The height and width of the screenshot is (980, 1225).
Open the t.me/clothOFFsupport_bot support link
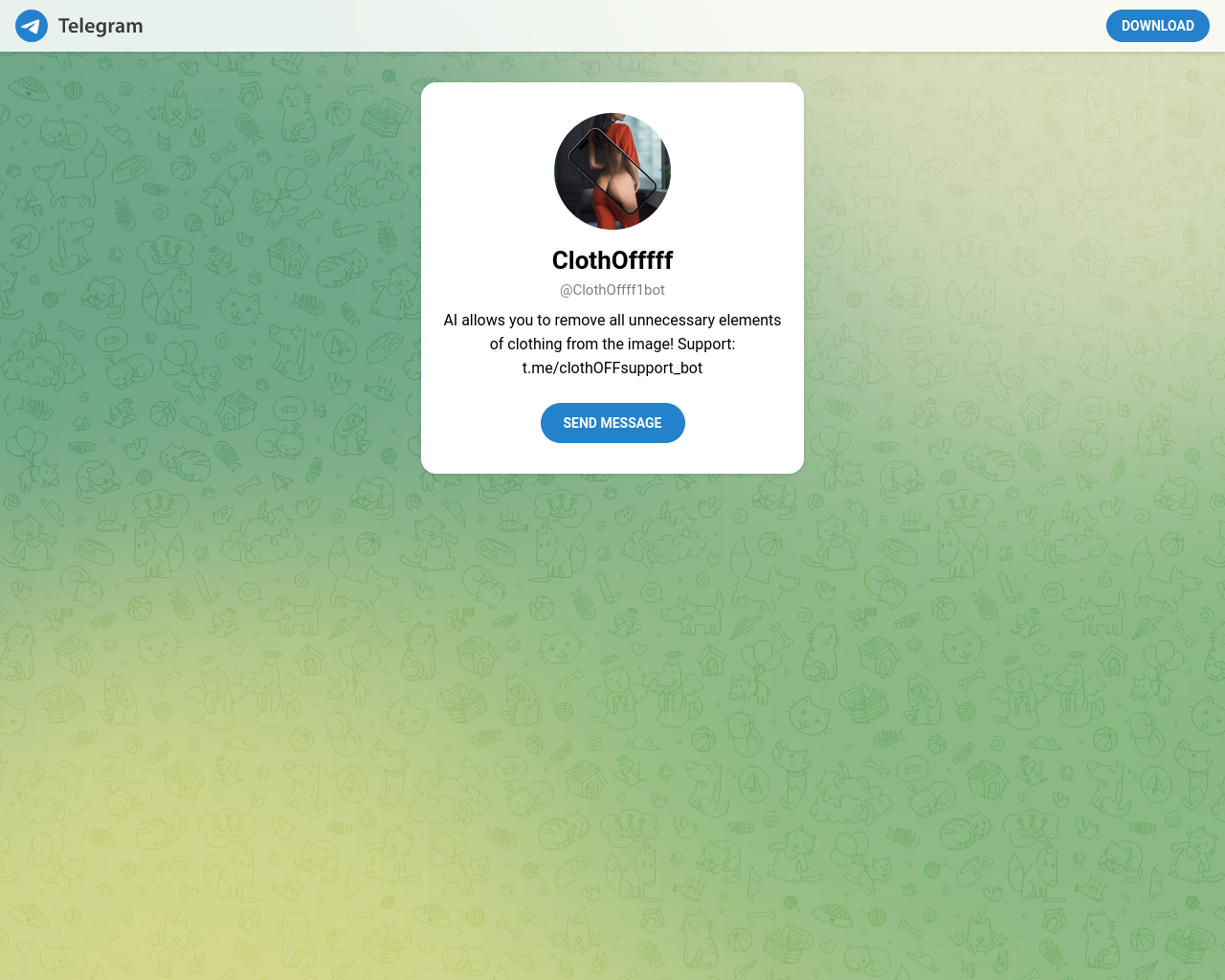612,367
